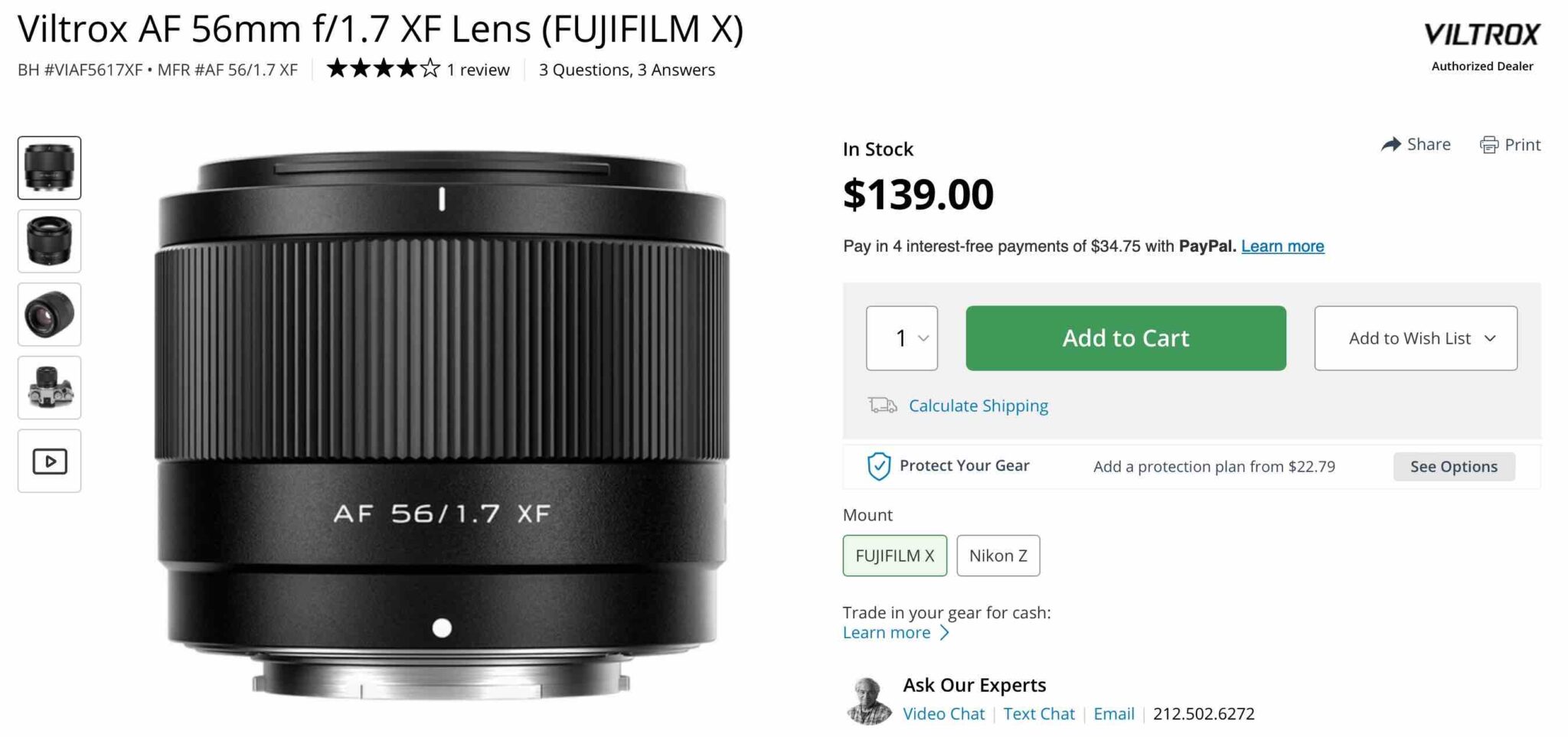Screen dimensions: 1568x737
Task: Expand the Add to Wish List dropdown
Action: tap(1415, 338)
